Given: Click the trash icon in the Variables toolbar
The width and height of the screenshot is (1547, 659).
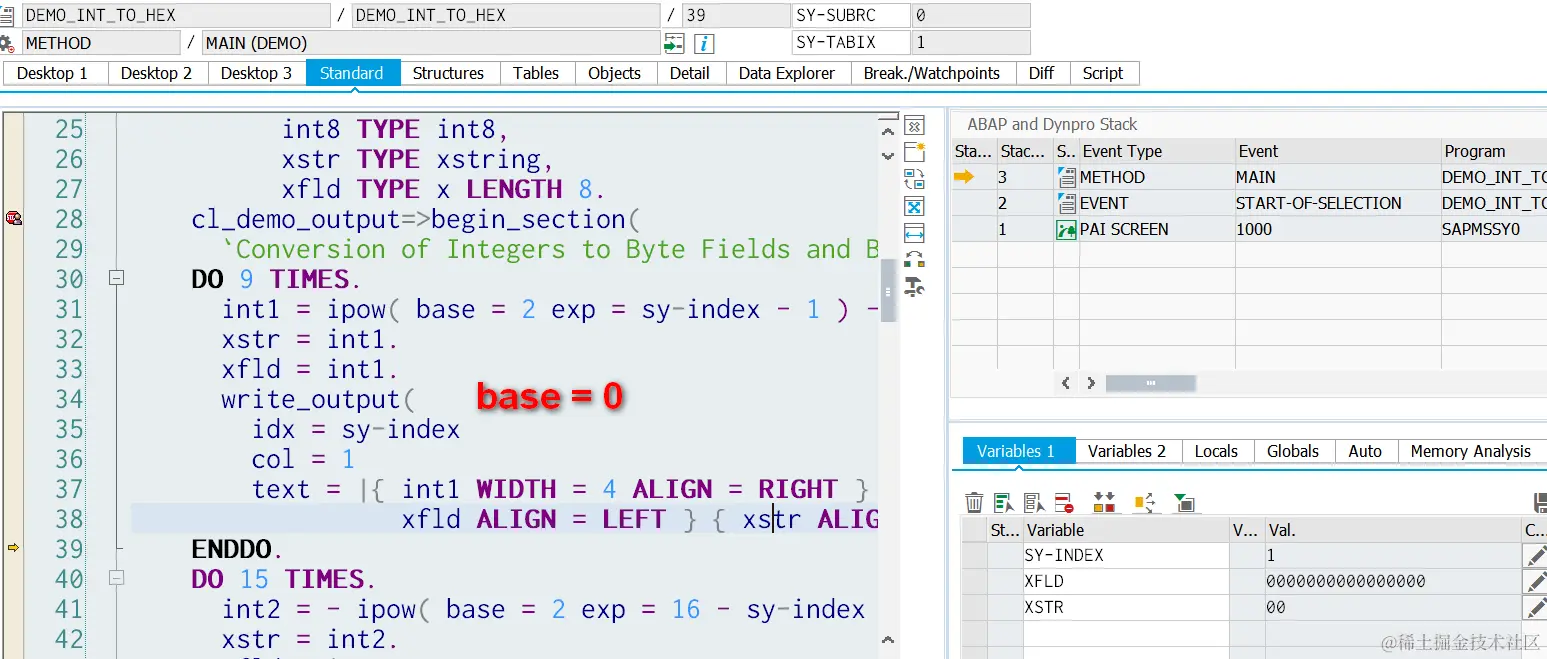Looking at the screenshot, I should [x=974, y=502].
